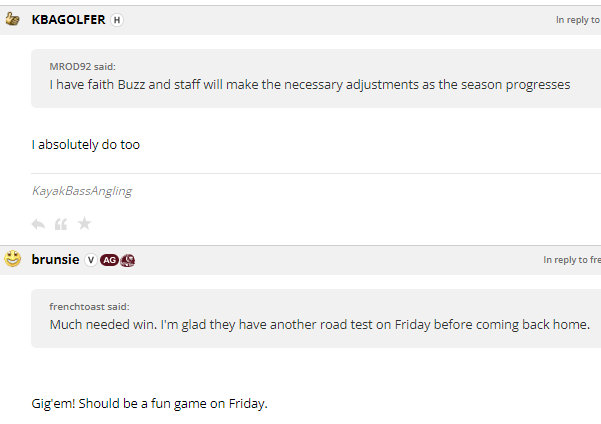Viewport: 601px width, 424px height.
Task: Click the quoted frenchtoast "Much needed win" message
Action: point(320,325)
